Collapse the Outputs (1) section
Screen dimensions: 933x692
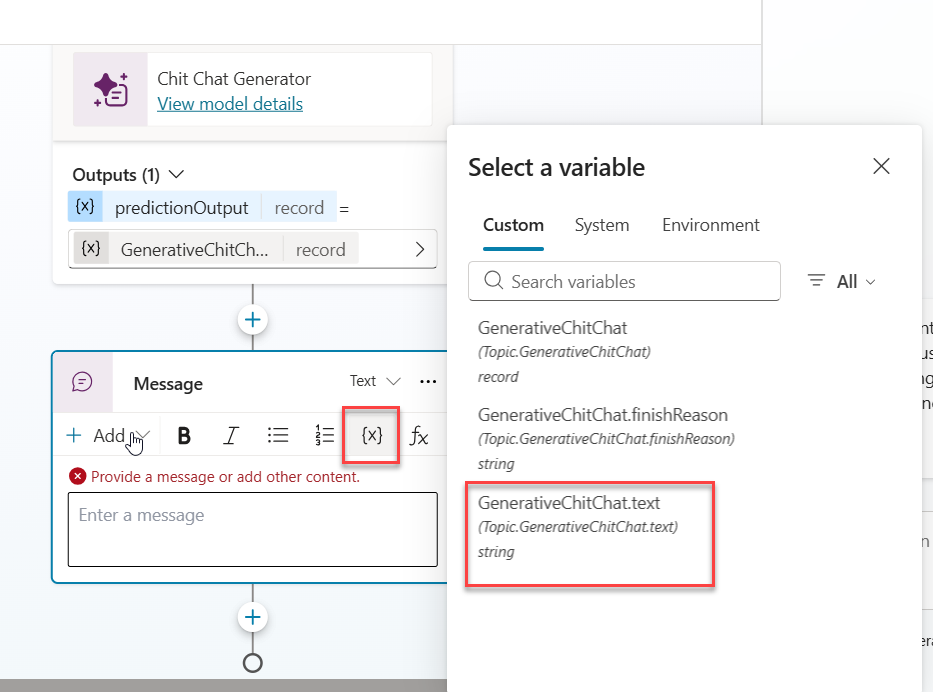(177, 174)
